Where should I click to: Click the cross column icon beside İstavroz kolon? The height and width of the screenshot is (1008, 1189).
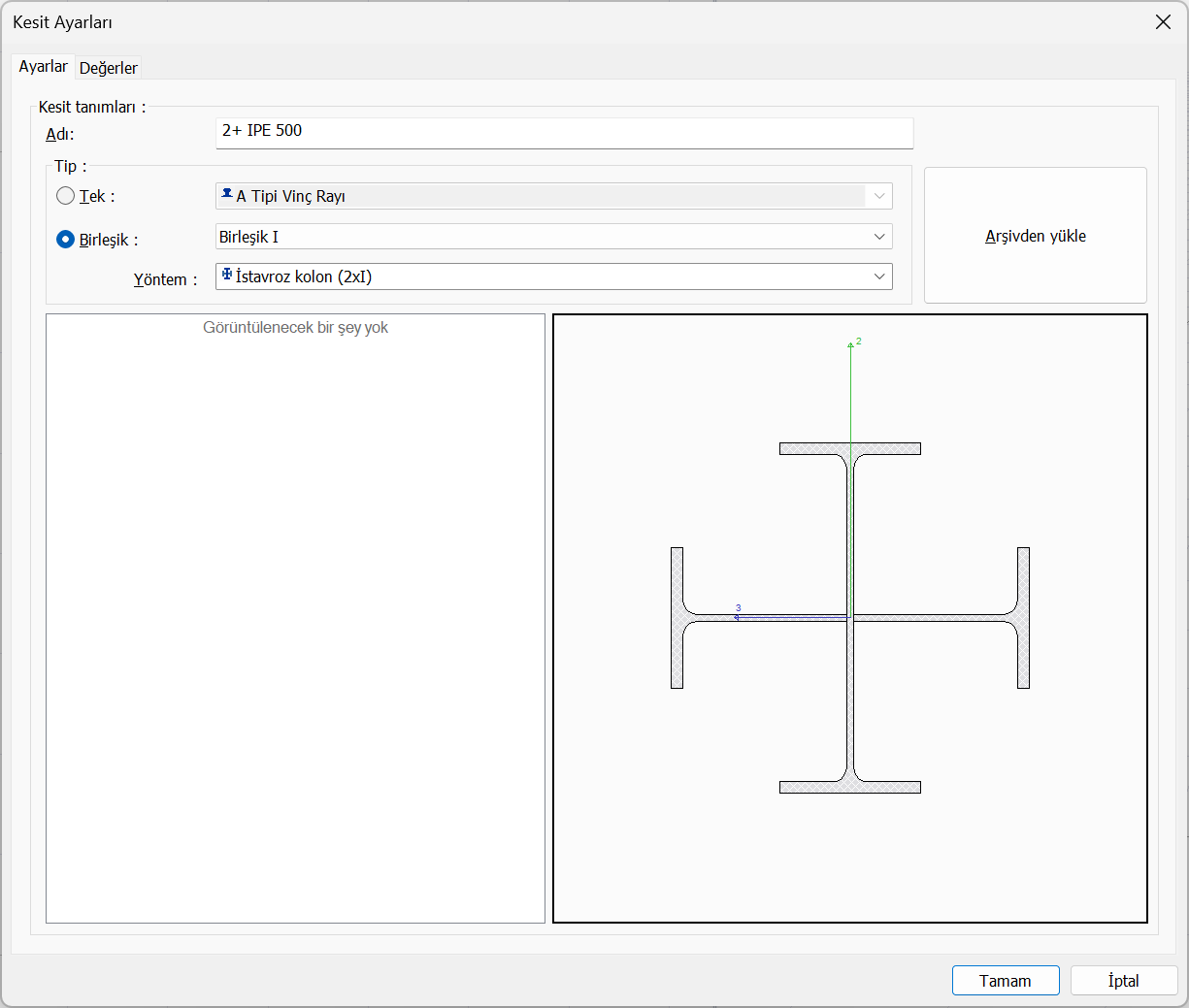[x=227, y=276]
